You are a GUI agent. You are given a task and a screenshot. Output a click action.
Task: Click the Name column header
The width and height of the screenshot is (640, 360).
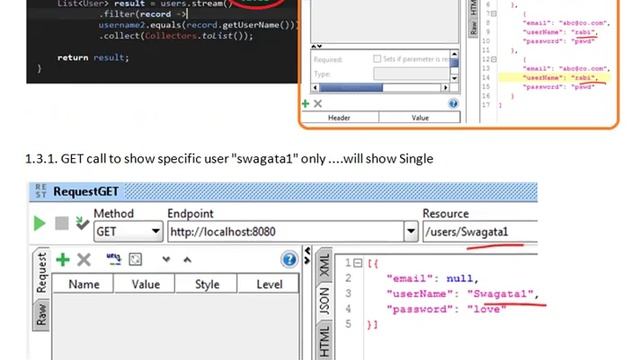click(x=83, y=284)
